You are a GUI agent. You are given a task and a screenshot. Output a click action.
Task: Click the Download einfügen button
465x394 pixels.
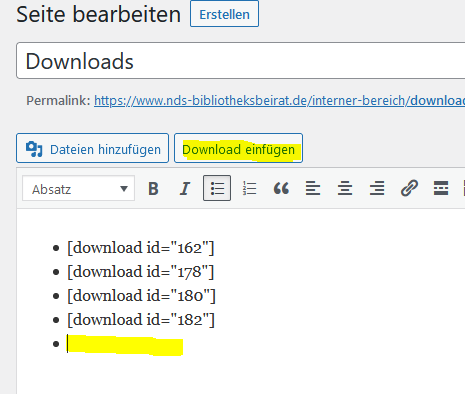pos(238,148)
